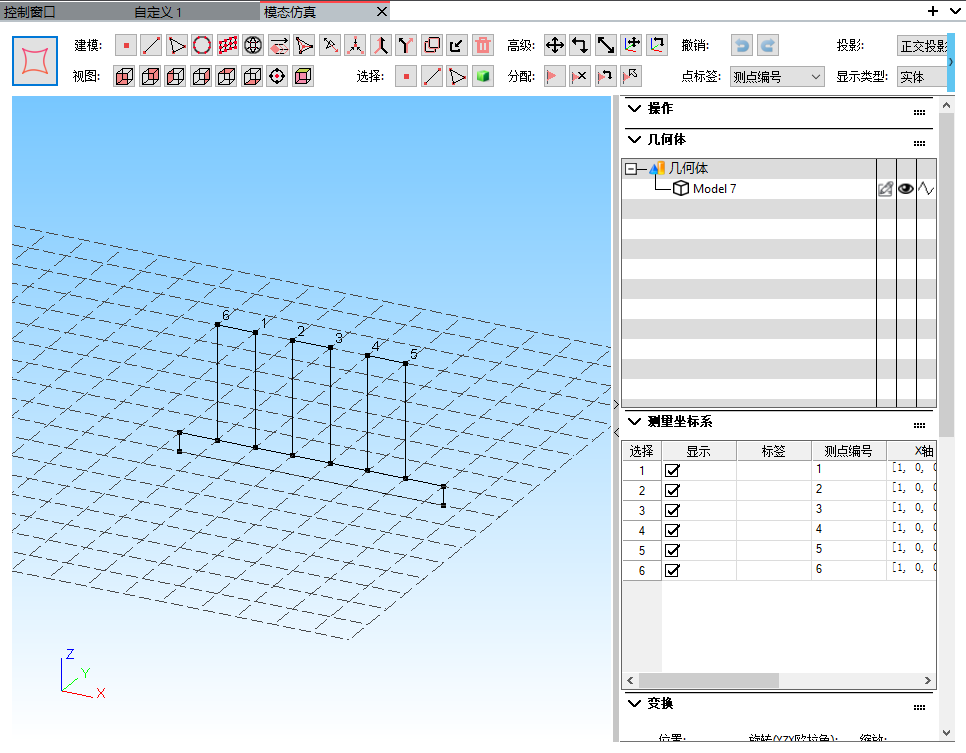Viewport: 966px width, 753px height.
Task: Open the 点标签 测点编号 dropdown
Action: click(777, 77)
